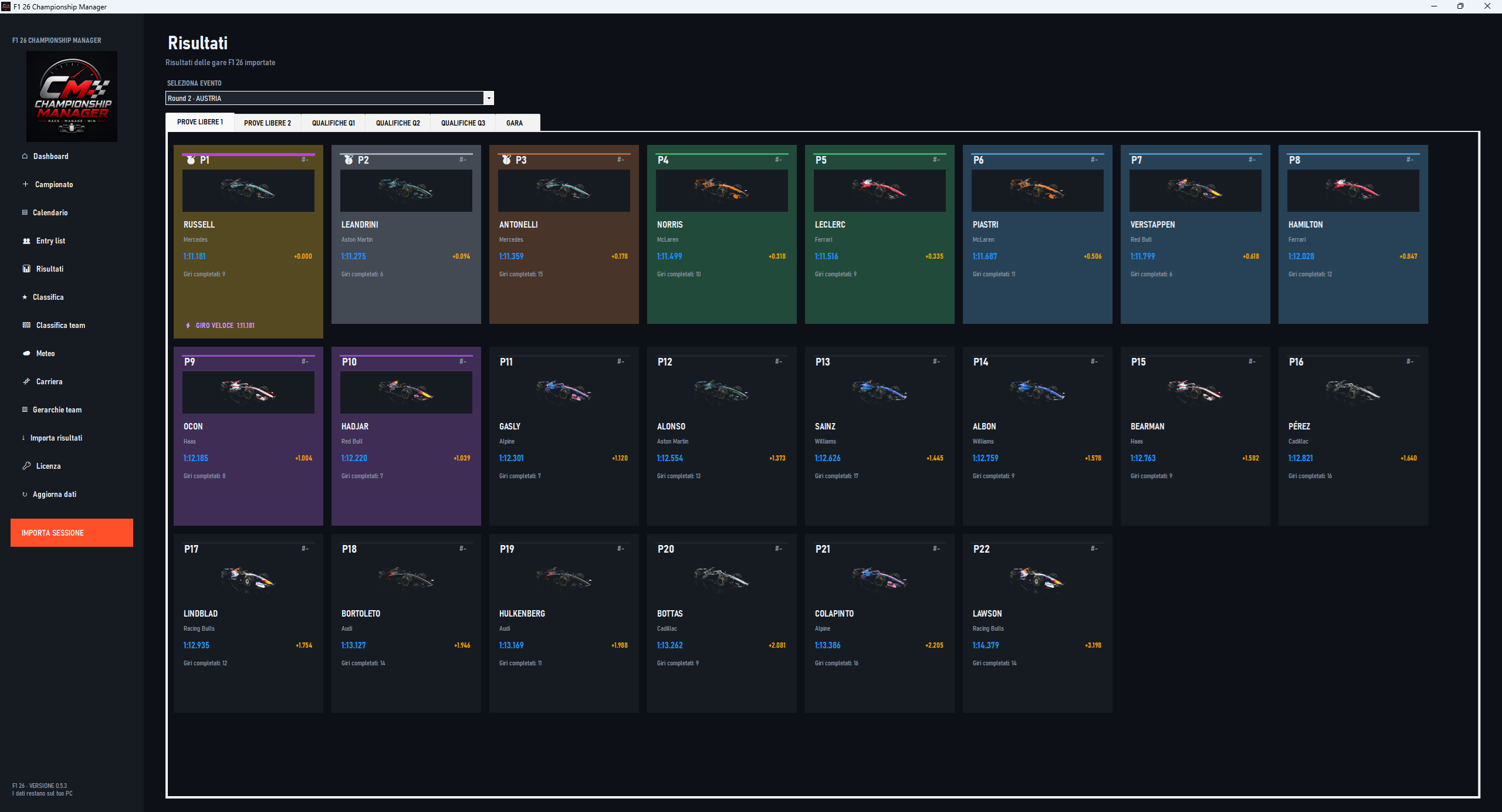This screenshot has width=1502, height=812.
Task: Click the Importa risultati arrow icon
Action: [x=23, y=438]
